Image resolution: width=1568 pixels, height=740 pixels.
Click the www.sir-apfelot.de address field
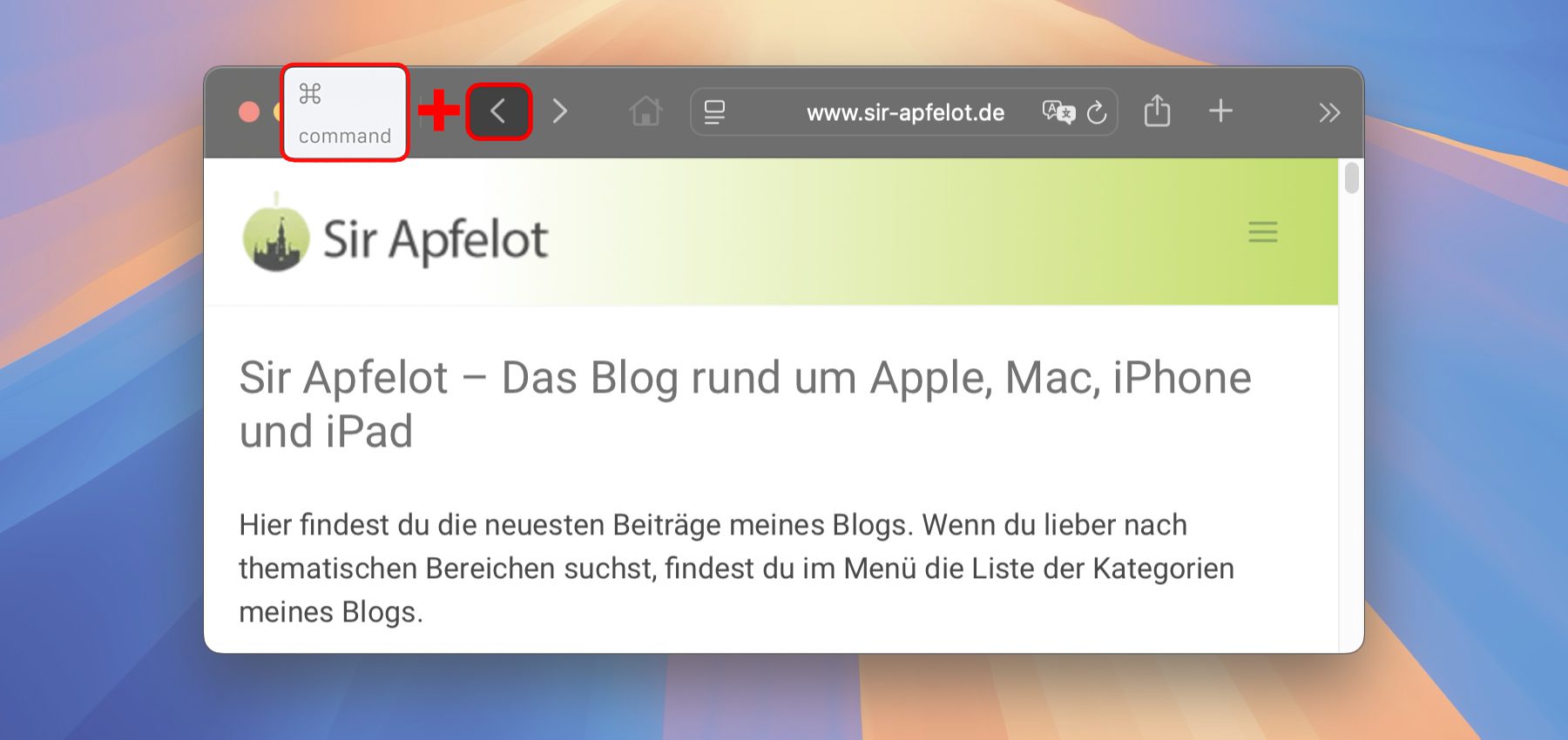click(x=904, y=112)
